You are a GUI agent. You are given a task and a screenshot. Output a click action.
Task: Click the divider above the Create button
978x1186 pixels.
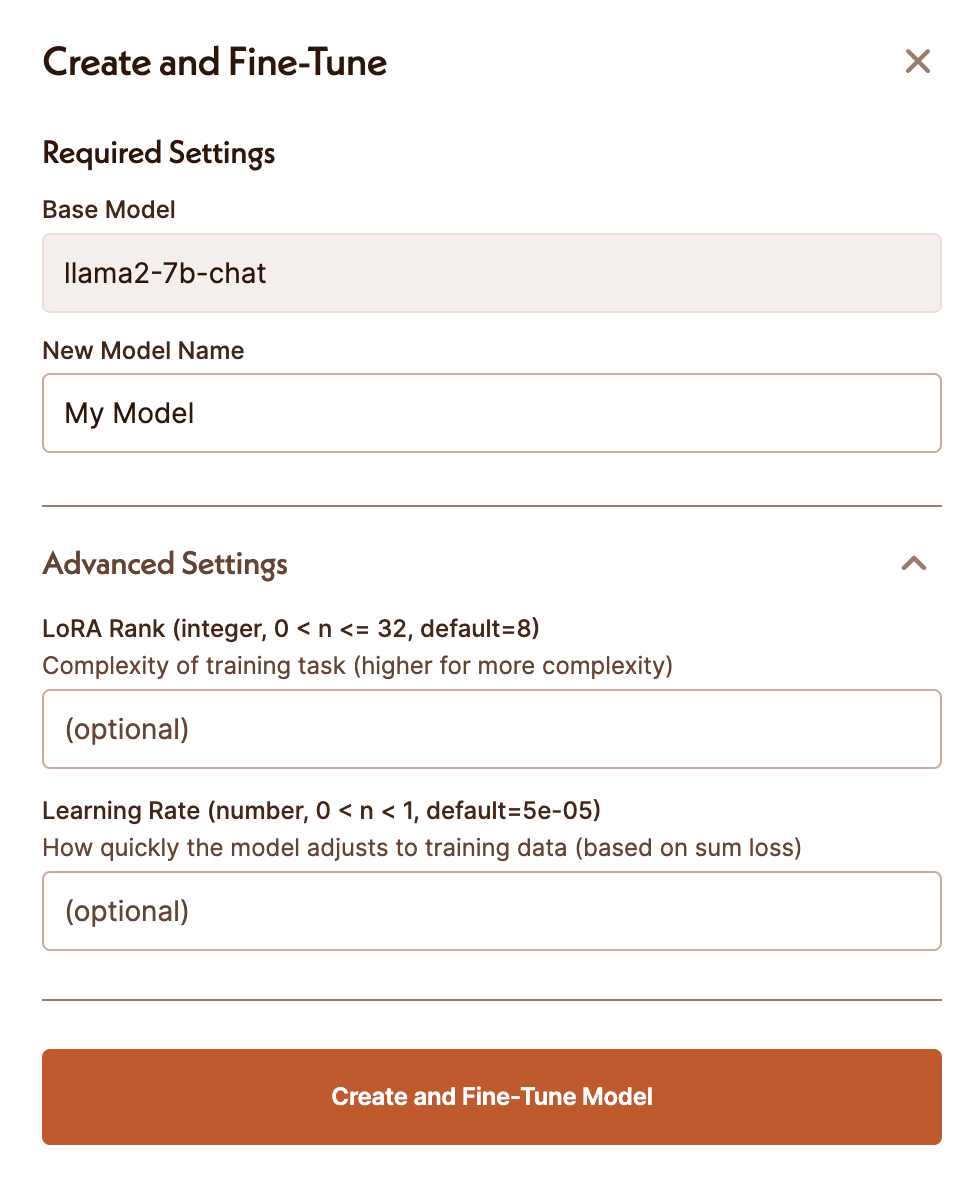pyautogui.click(x=491, y=1000)
